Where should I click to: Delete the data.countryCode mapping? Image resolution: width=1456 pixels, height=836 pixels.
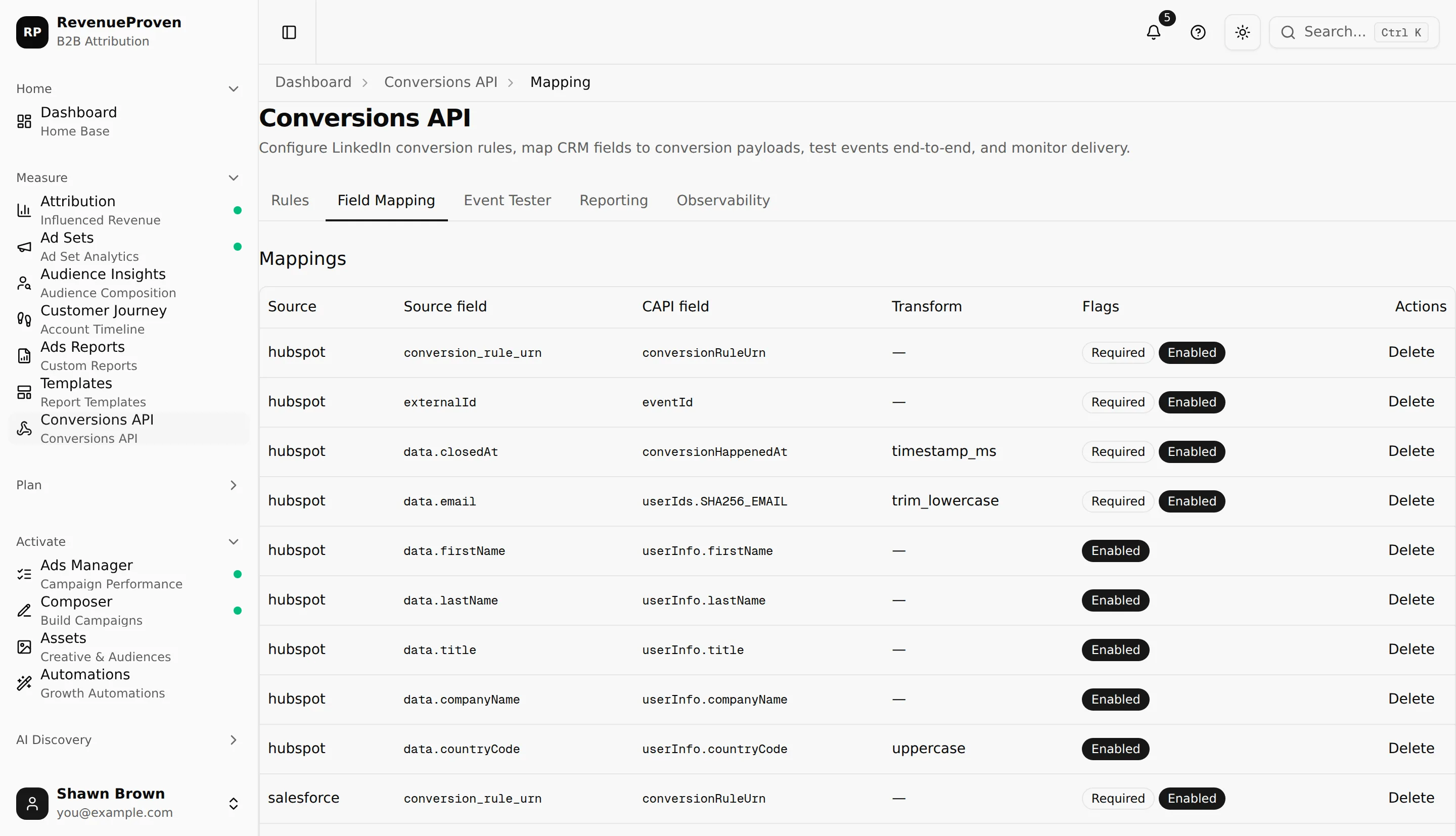1411,748
